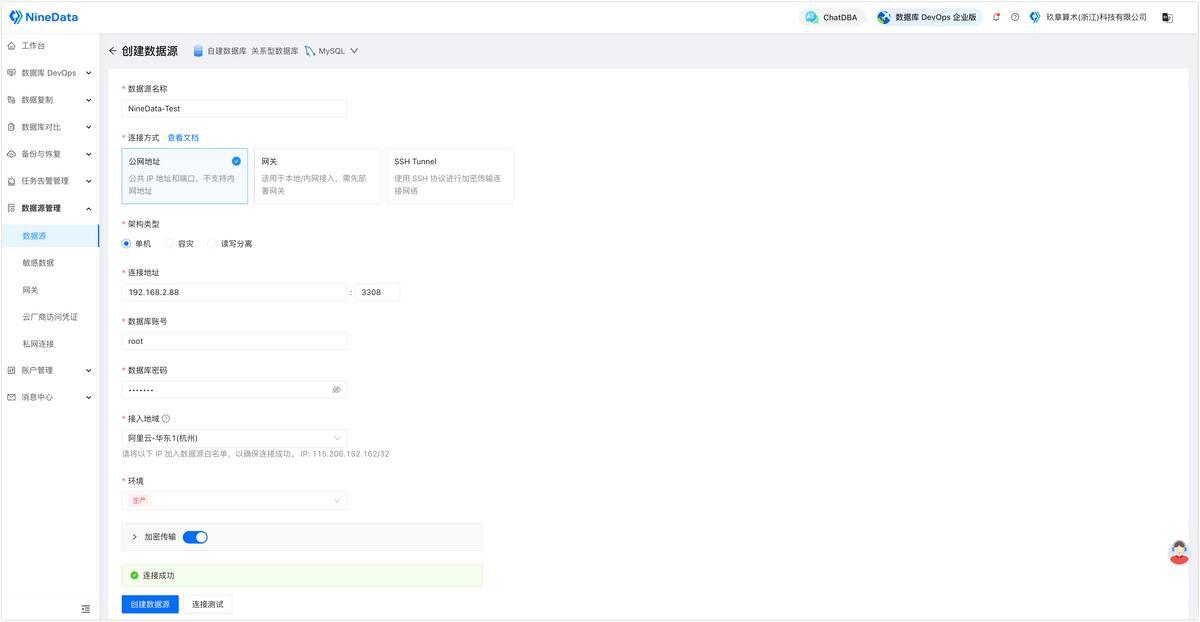Image resolution: width=1200 pixels, height=622 pixels.
Task: Expand the 数据复制 chevron
Action: [88, 100]
